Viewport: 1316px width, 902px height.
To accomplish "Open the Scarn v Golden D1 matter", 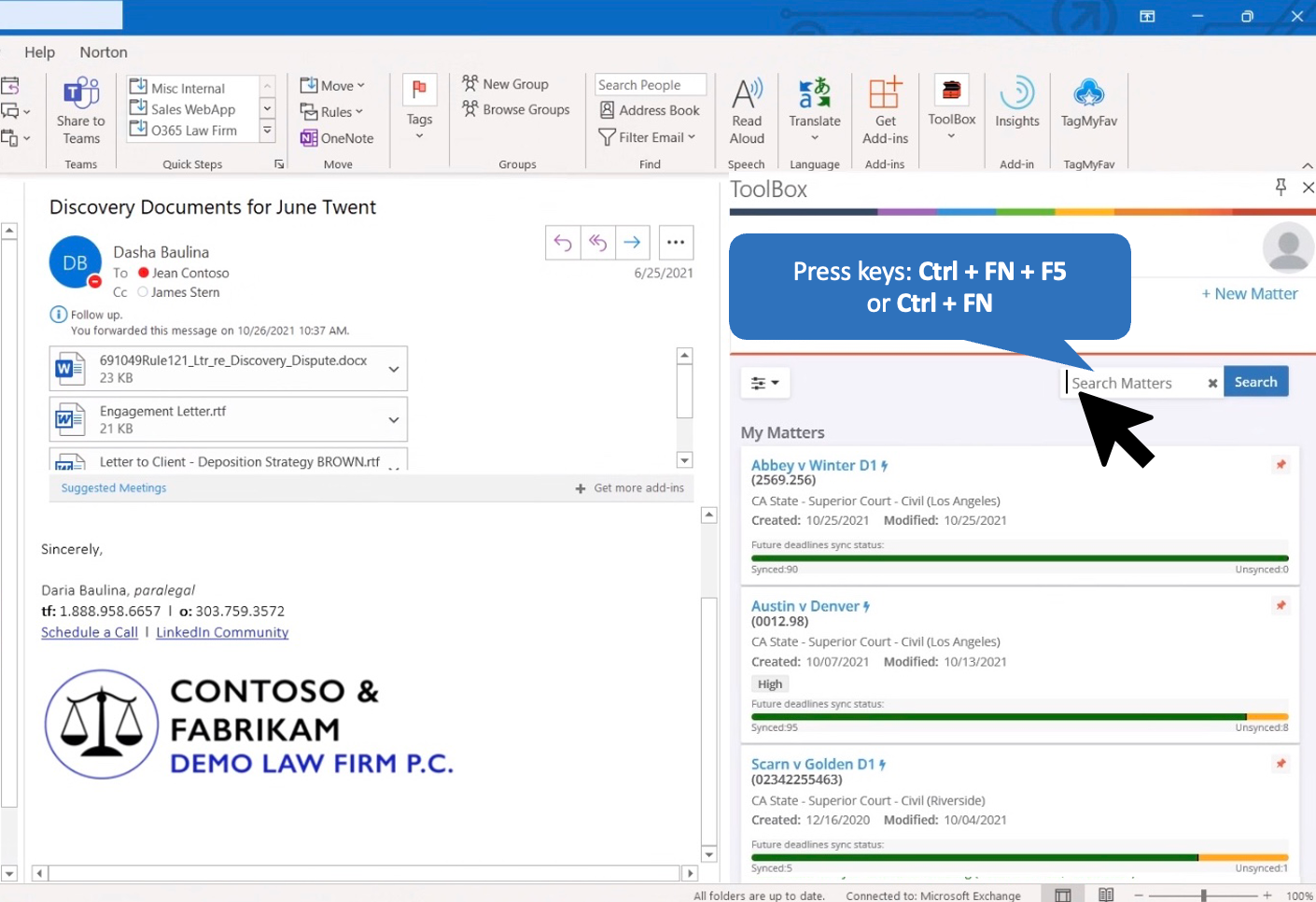I will tap(813, 764).
